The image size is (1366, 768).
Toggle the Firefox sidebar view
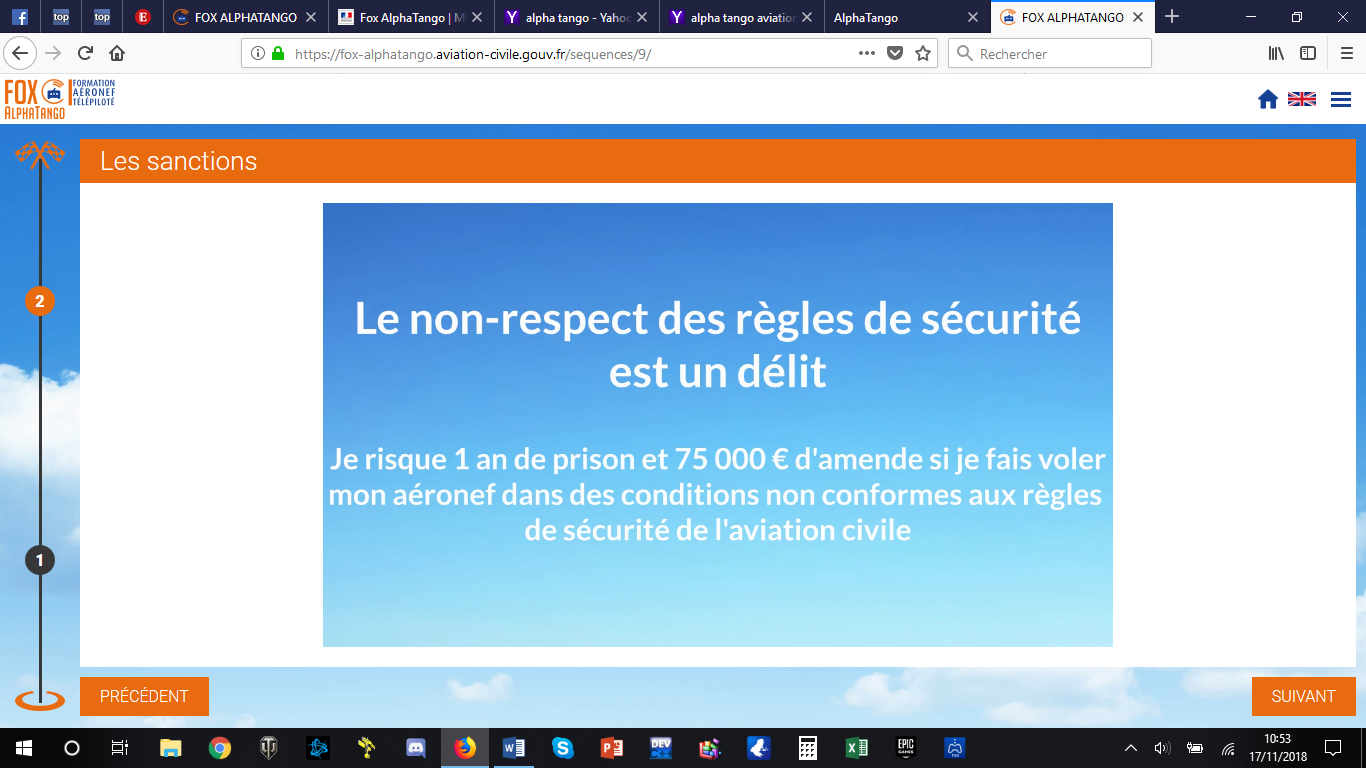point(1308,54)
